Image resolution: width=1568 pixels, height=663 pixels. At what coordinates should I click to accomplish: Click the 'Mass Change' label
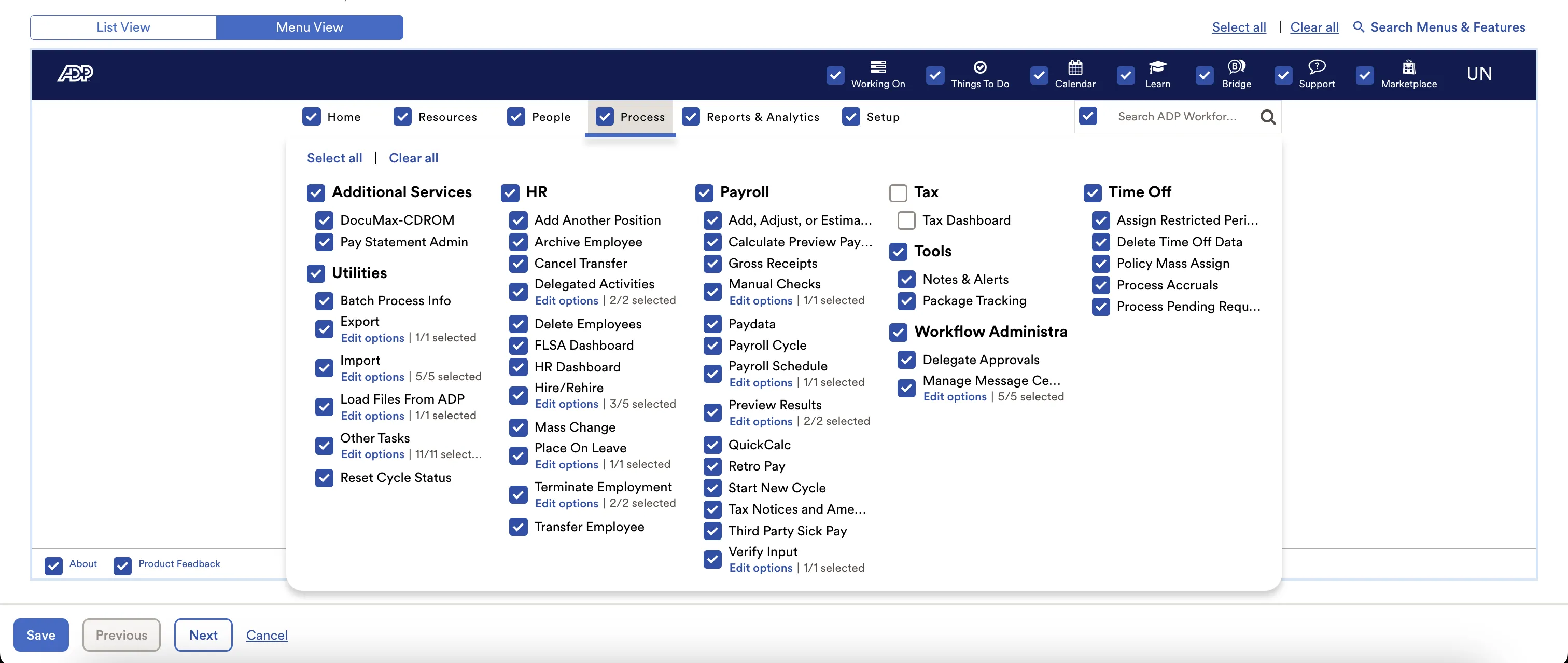(x=575, y=427)
